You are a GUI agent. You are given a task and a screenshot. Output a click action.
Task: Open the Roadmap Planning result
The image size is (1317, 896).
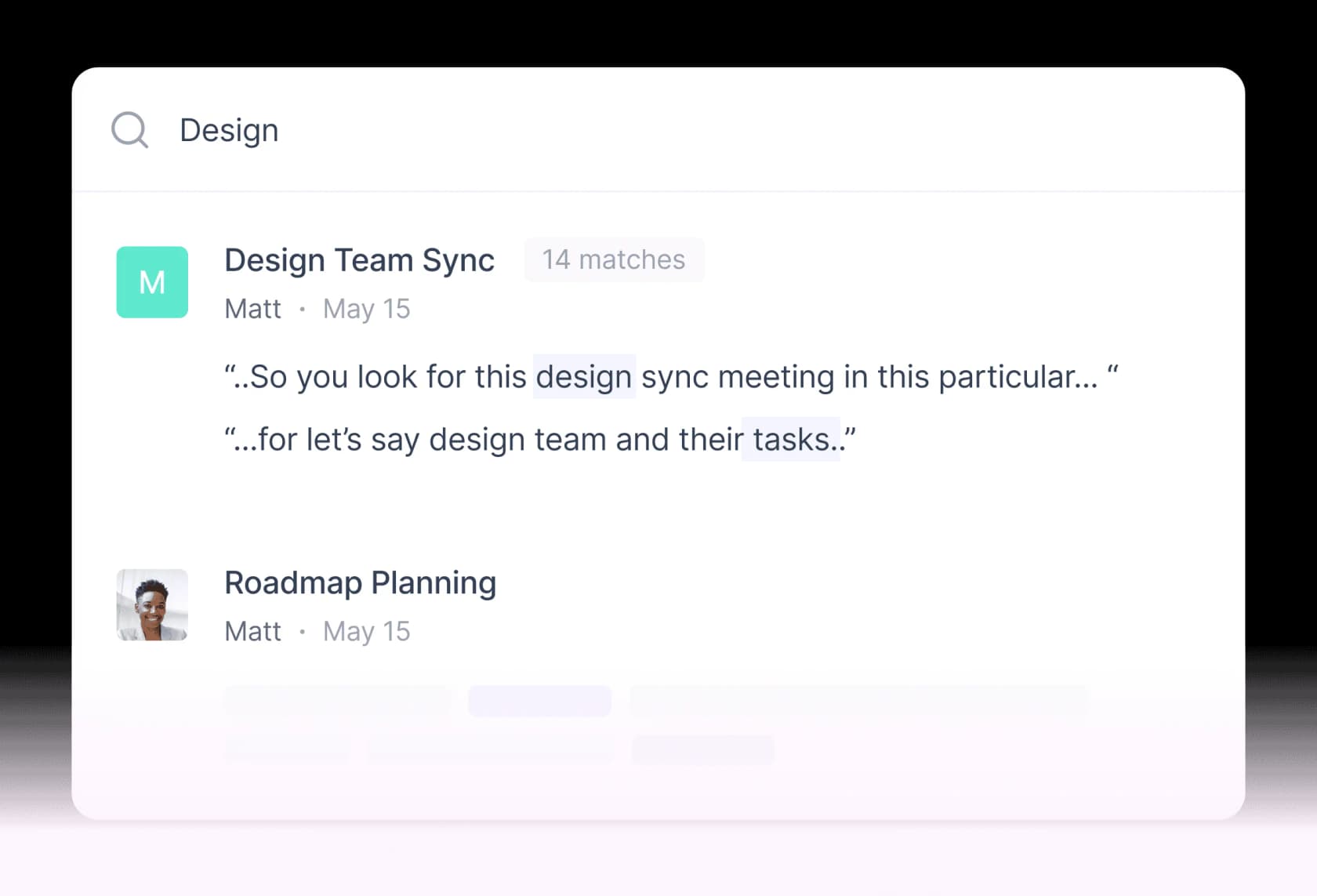[x=360, y=583]
